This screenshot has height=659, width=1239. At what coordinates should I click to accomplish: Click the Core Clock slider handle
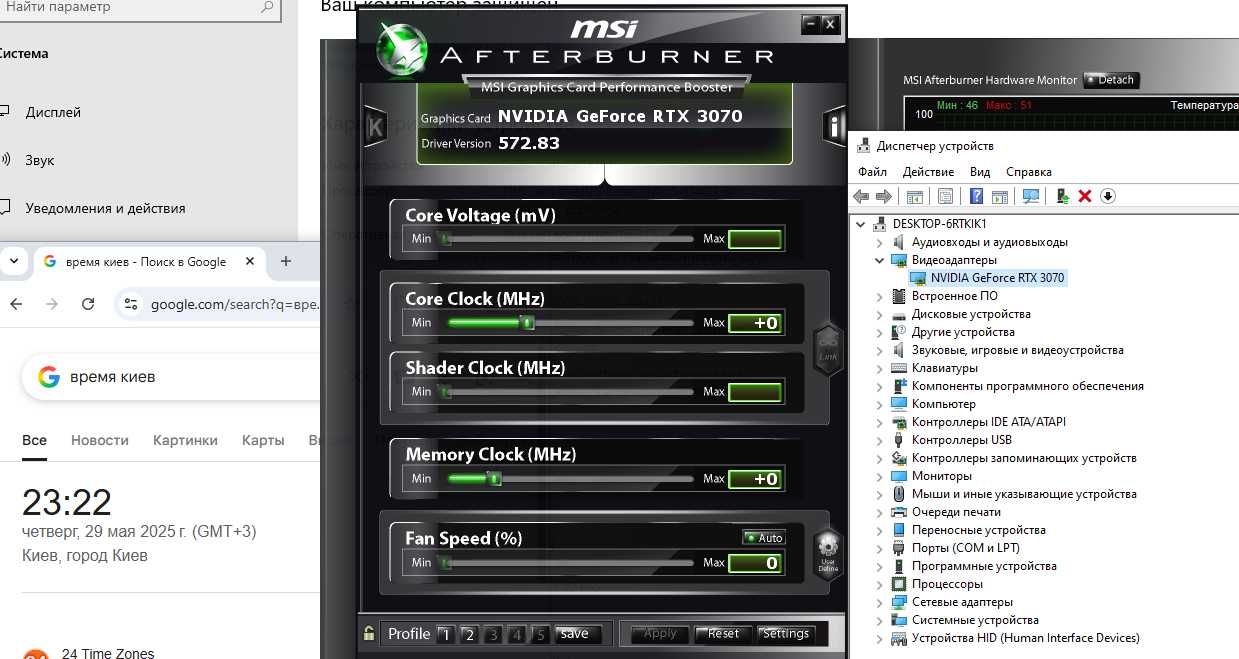pyautogui.click(x=528, y=323)
